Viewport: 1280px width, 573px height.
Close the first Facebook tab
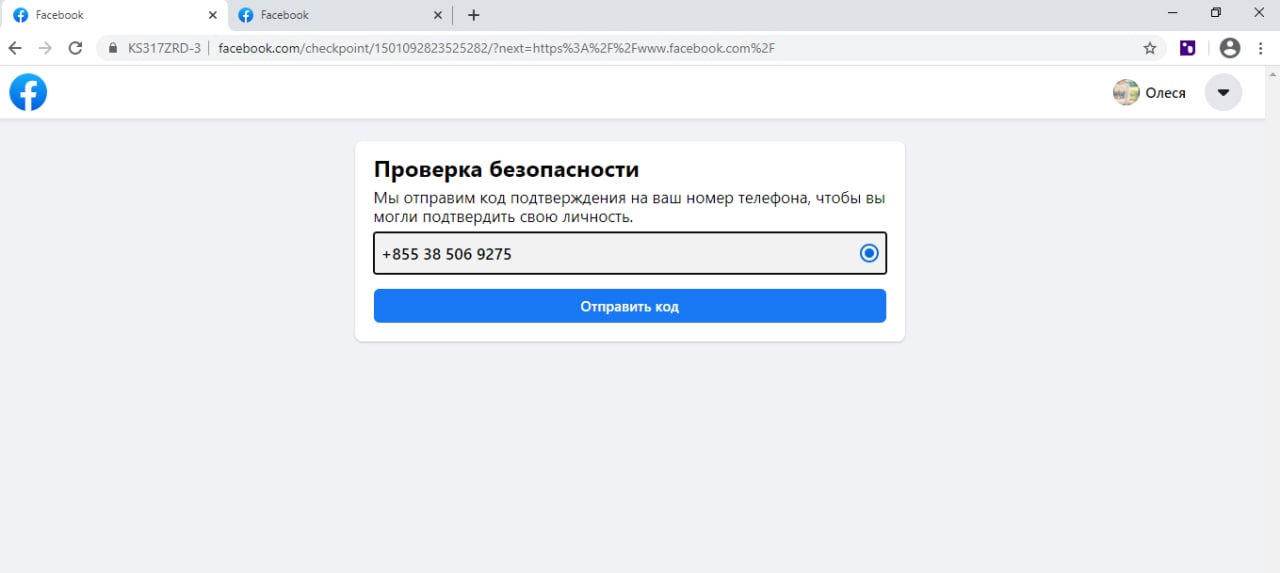[x=212, y=15]
